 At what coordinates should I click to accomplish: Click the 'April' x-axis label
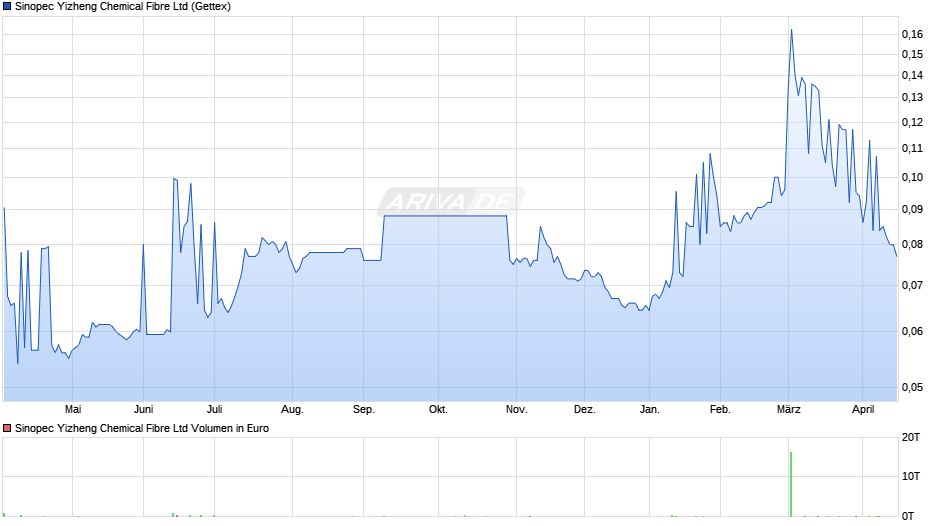point(863,410)
